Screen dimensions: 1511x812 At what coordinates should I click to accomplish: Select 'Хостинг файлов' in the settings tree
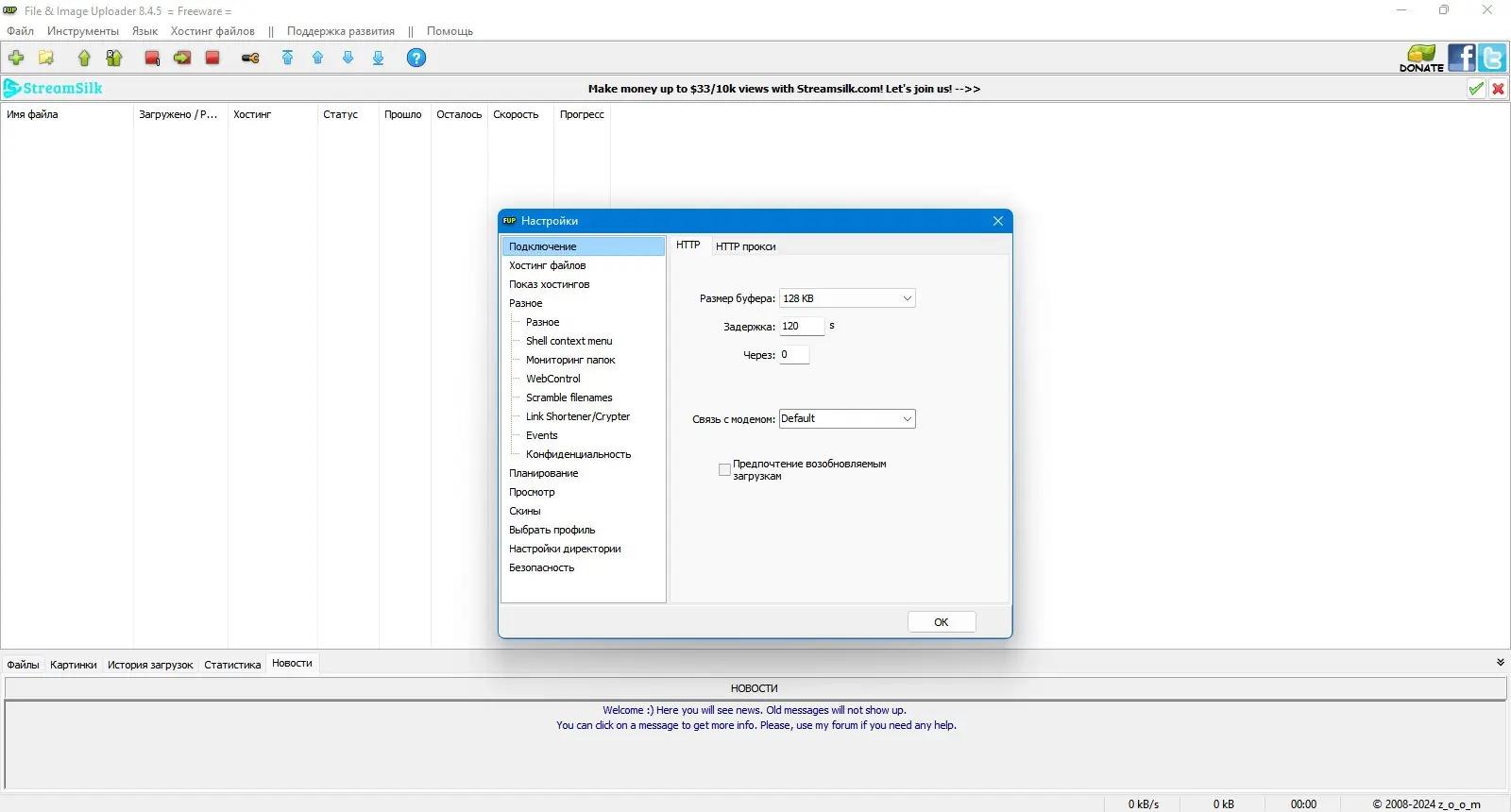point(548,265)
